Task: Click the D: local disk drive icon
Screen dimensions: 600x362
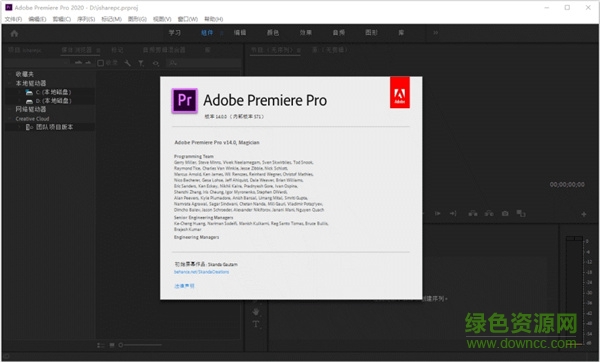Action: pos(29,101)
